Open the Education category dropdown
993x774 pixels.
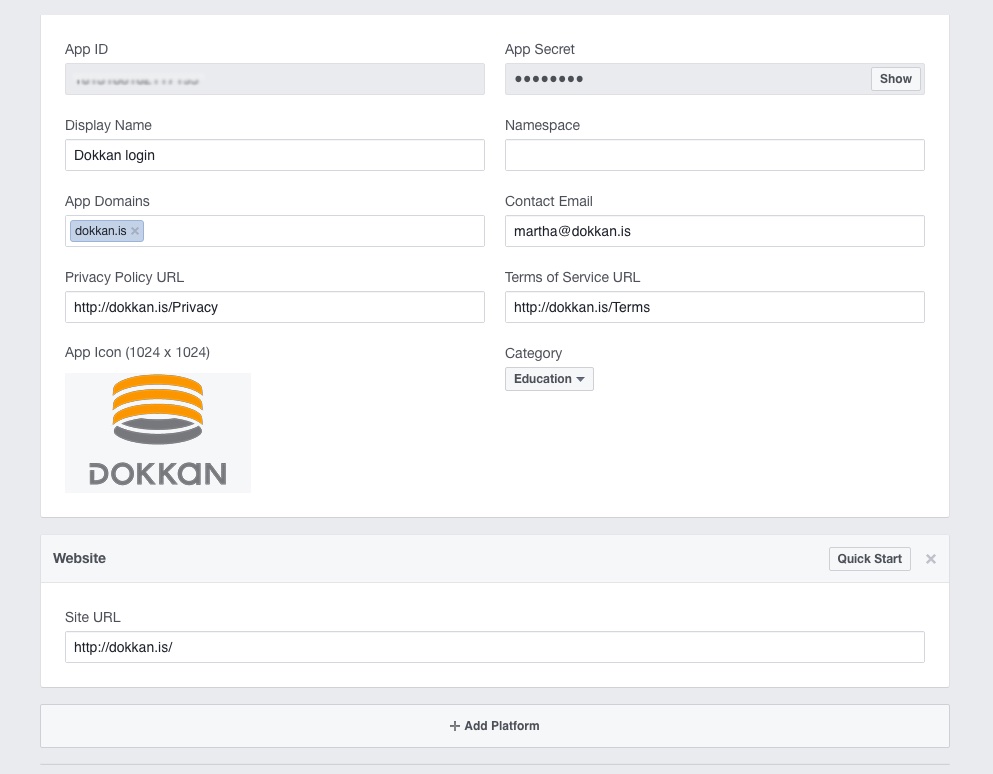(549, 379)
